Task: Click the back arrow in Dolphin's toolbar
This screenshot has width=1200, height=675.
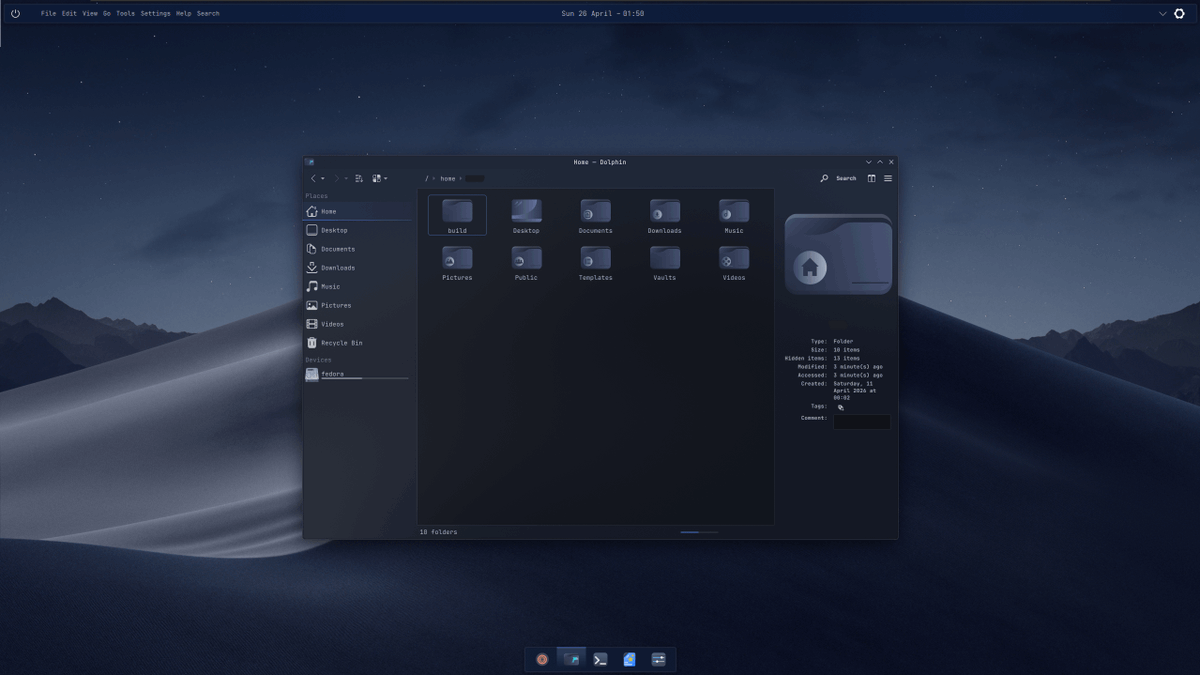Action: (313, 178)
